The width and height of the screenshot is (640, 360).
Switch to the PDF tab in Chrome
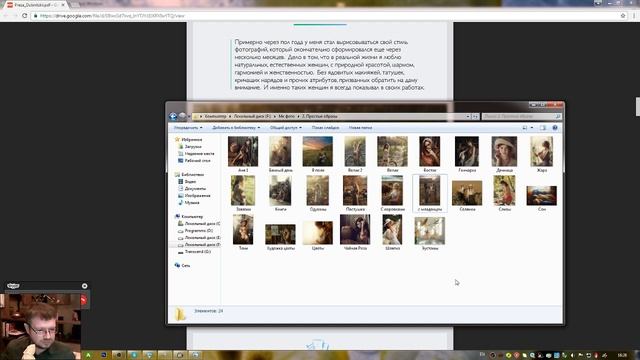(x=36, y=5)
